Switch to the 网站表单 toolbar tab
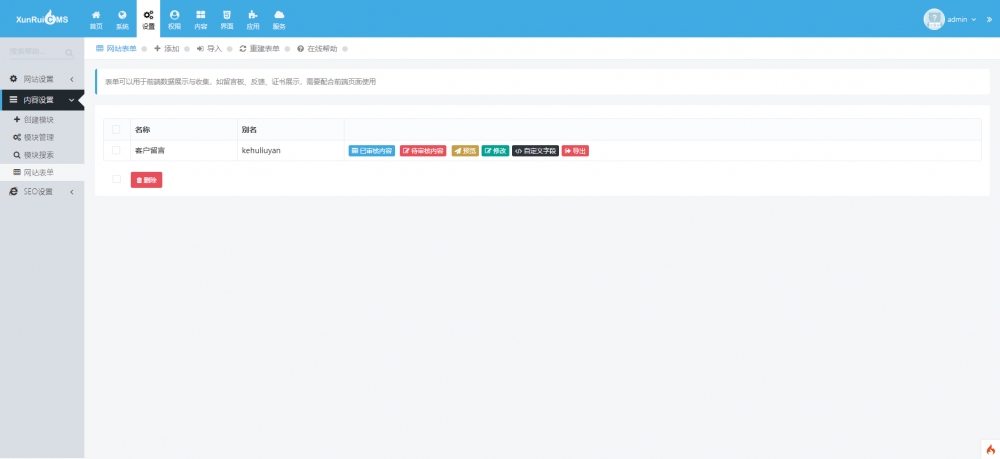This screenshot has height=459, width=1000. pyautogui.click(x=116, y=48)
